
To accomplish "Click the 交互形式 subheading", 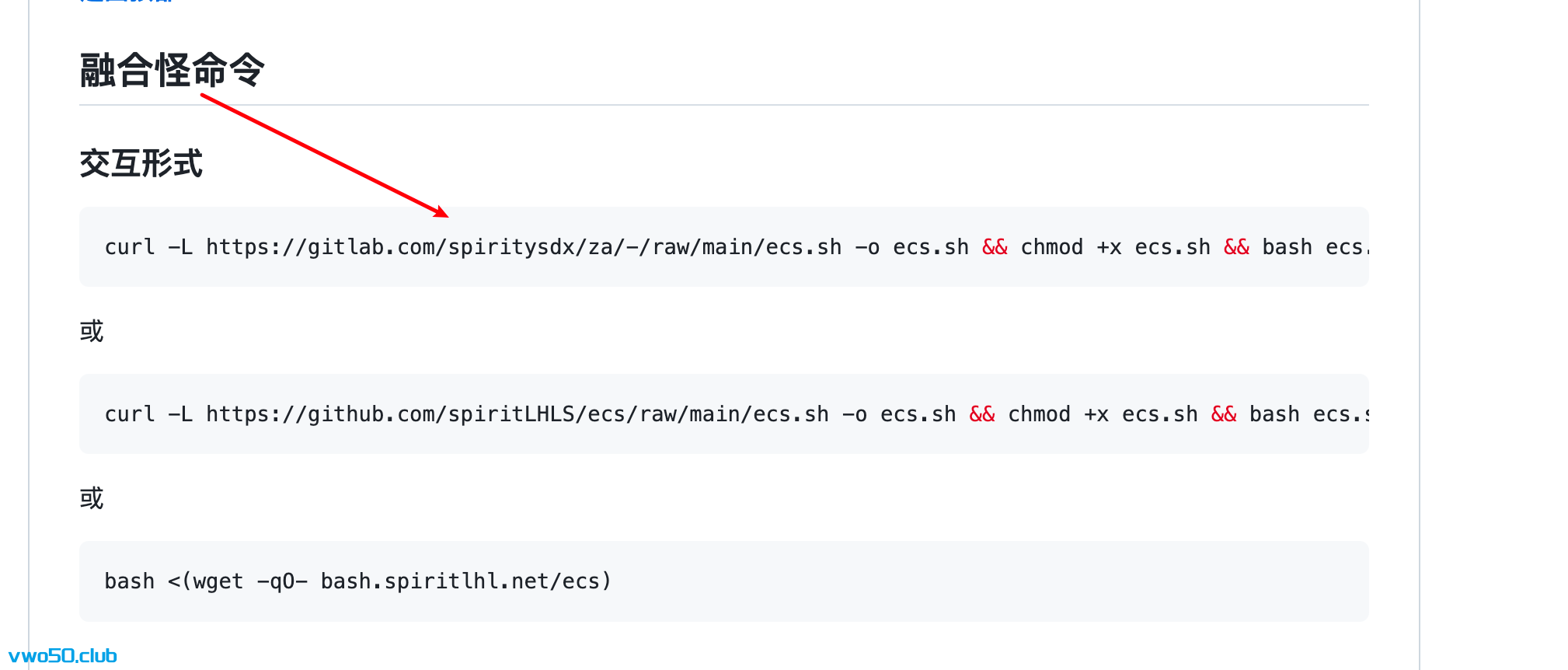I will [x=141, y=164].
